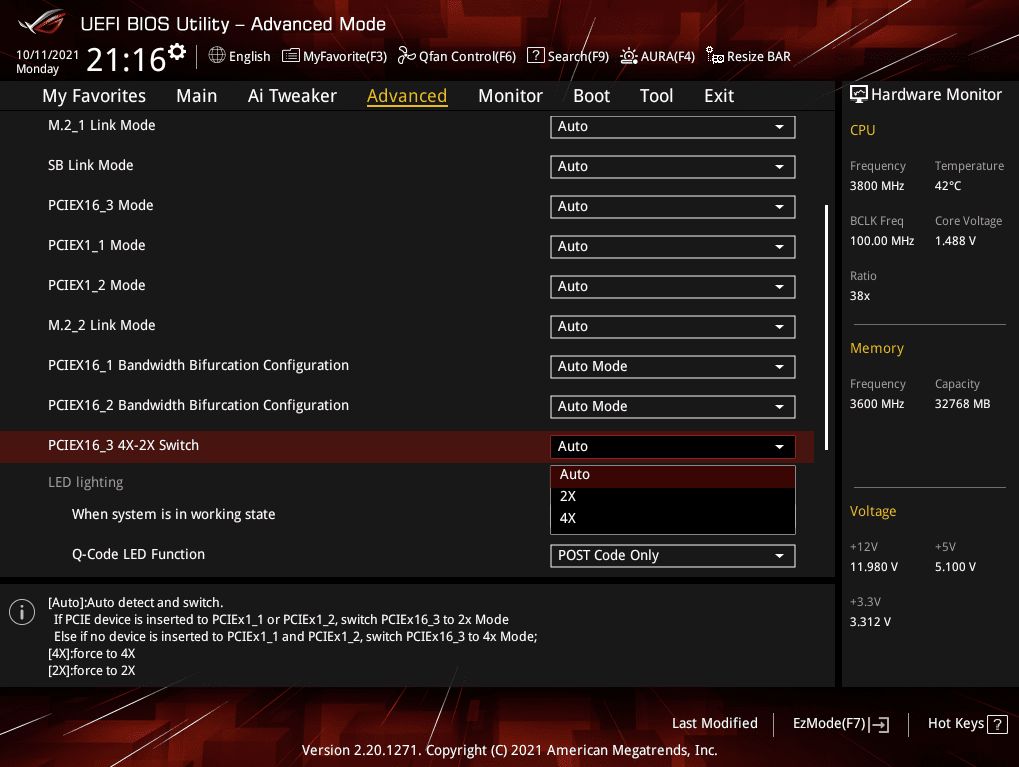
Task: Click the Search(F9) question icon
Action: coord(535,55)
